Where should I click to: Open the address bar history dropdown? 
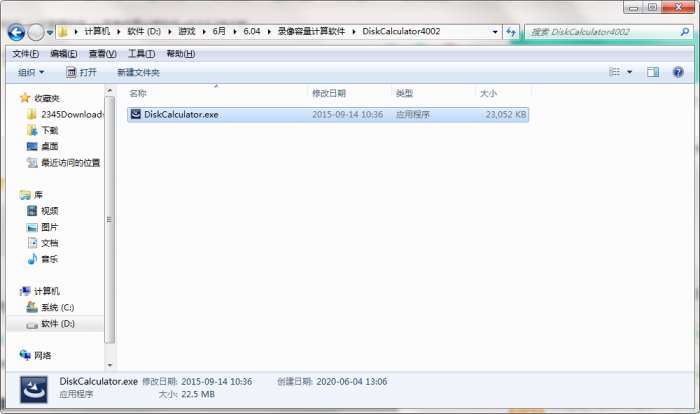tap(495, 32)
